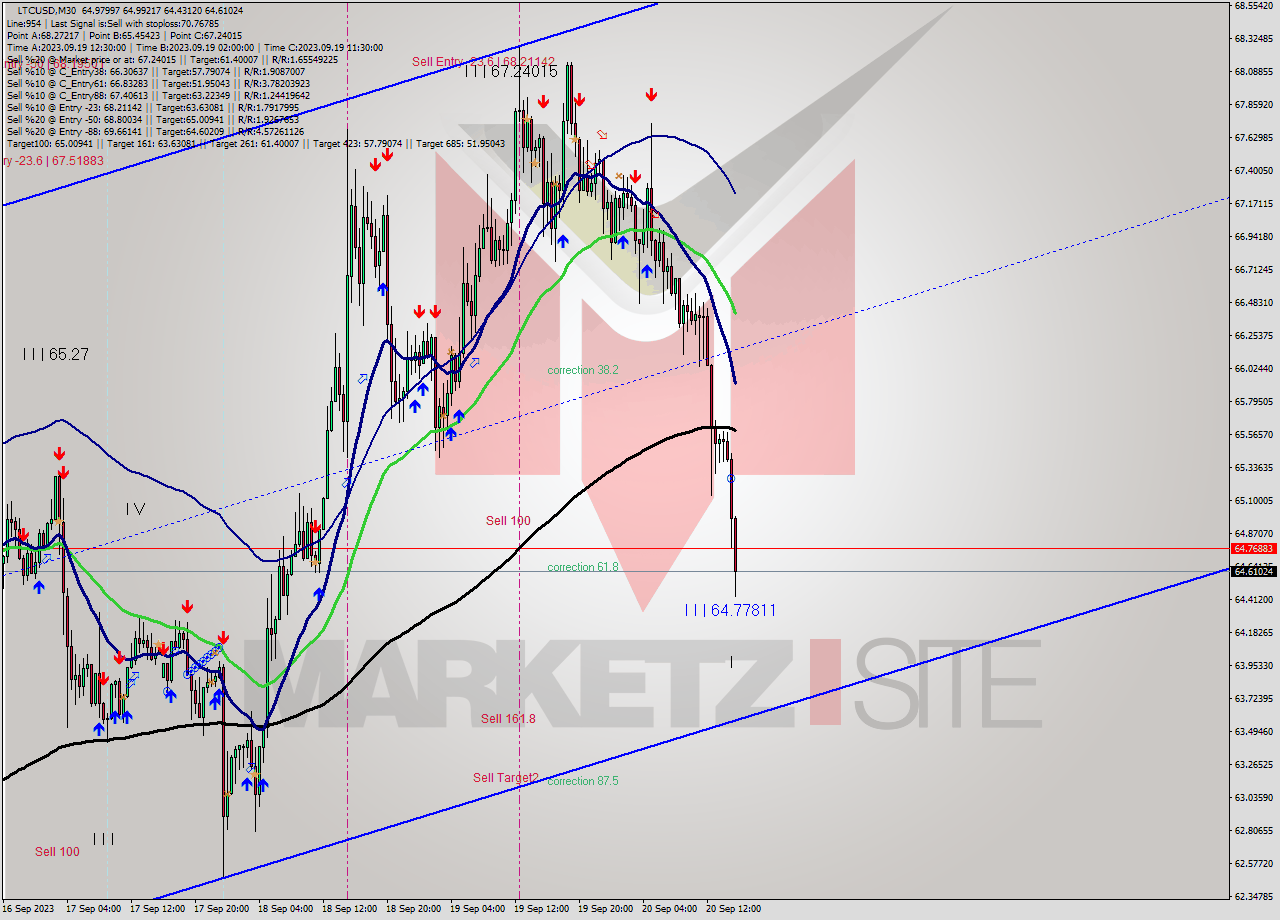1280x920 pixels.
Task: Click the 'Target100: 65.00941' targets line
Action: 255,144
